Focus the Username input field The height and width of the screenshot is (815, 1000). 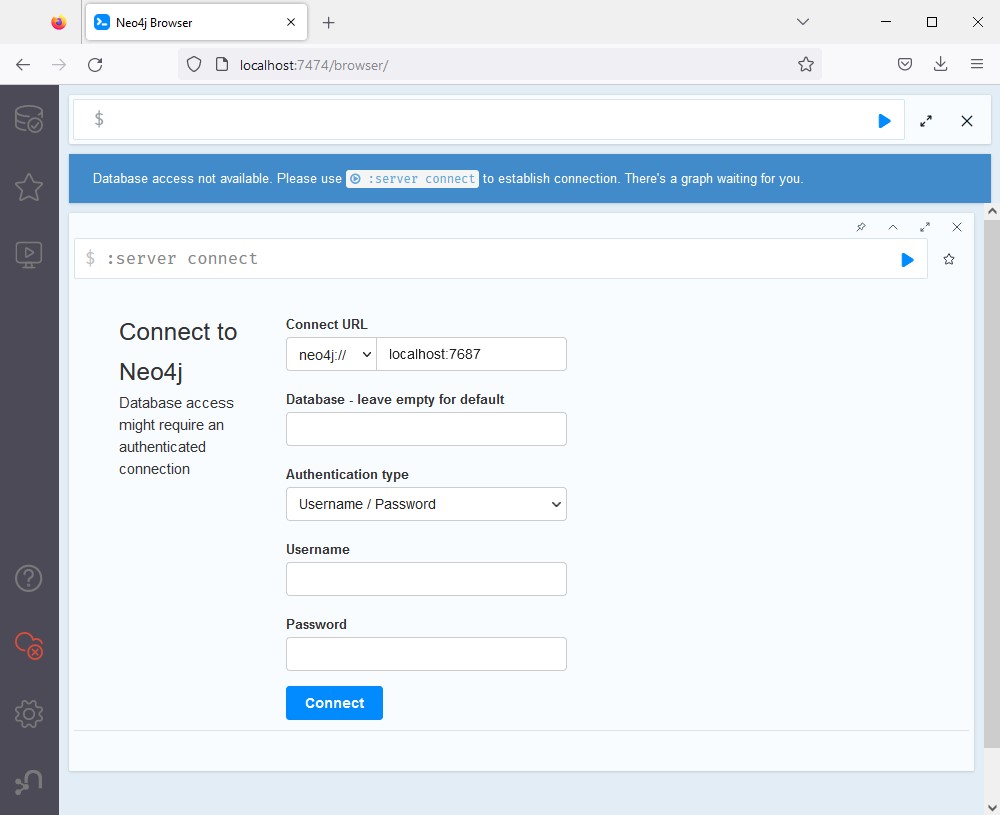click(x=426, y=578)
